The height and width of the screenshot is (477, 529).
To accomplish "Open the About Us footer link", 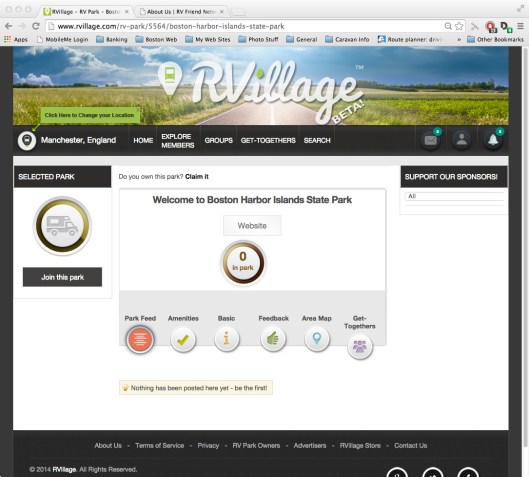I will [108, 446].
